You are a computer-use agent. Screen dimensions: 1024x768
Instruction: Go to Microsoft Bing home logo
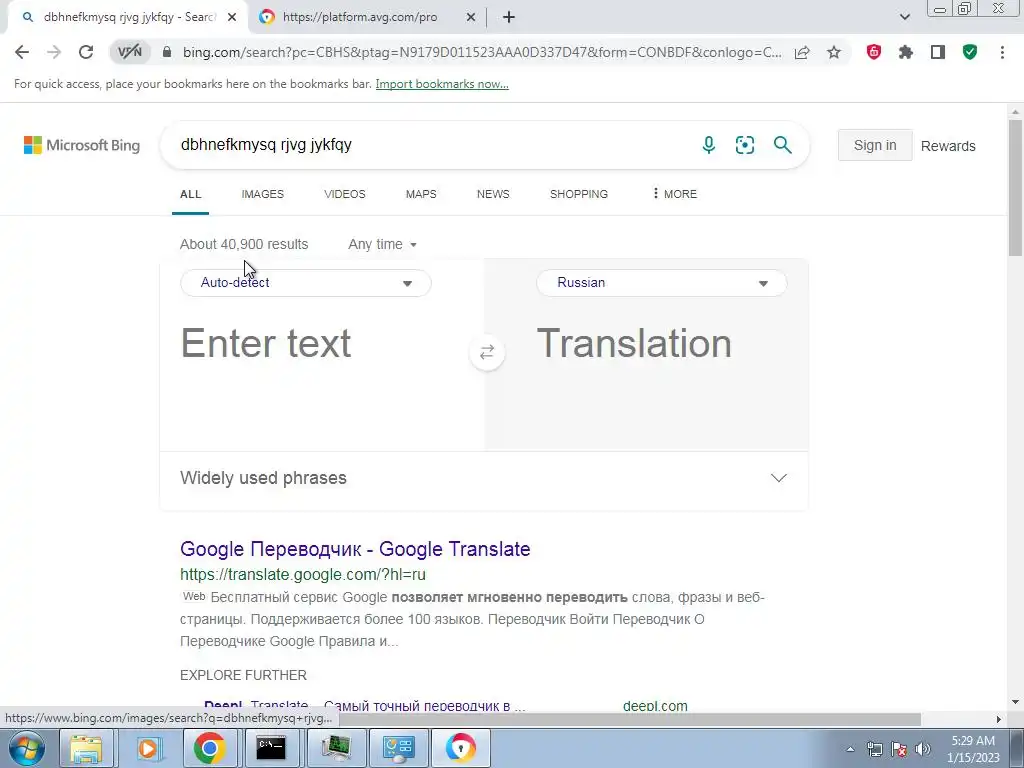coord(82,145)
